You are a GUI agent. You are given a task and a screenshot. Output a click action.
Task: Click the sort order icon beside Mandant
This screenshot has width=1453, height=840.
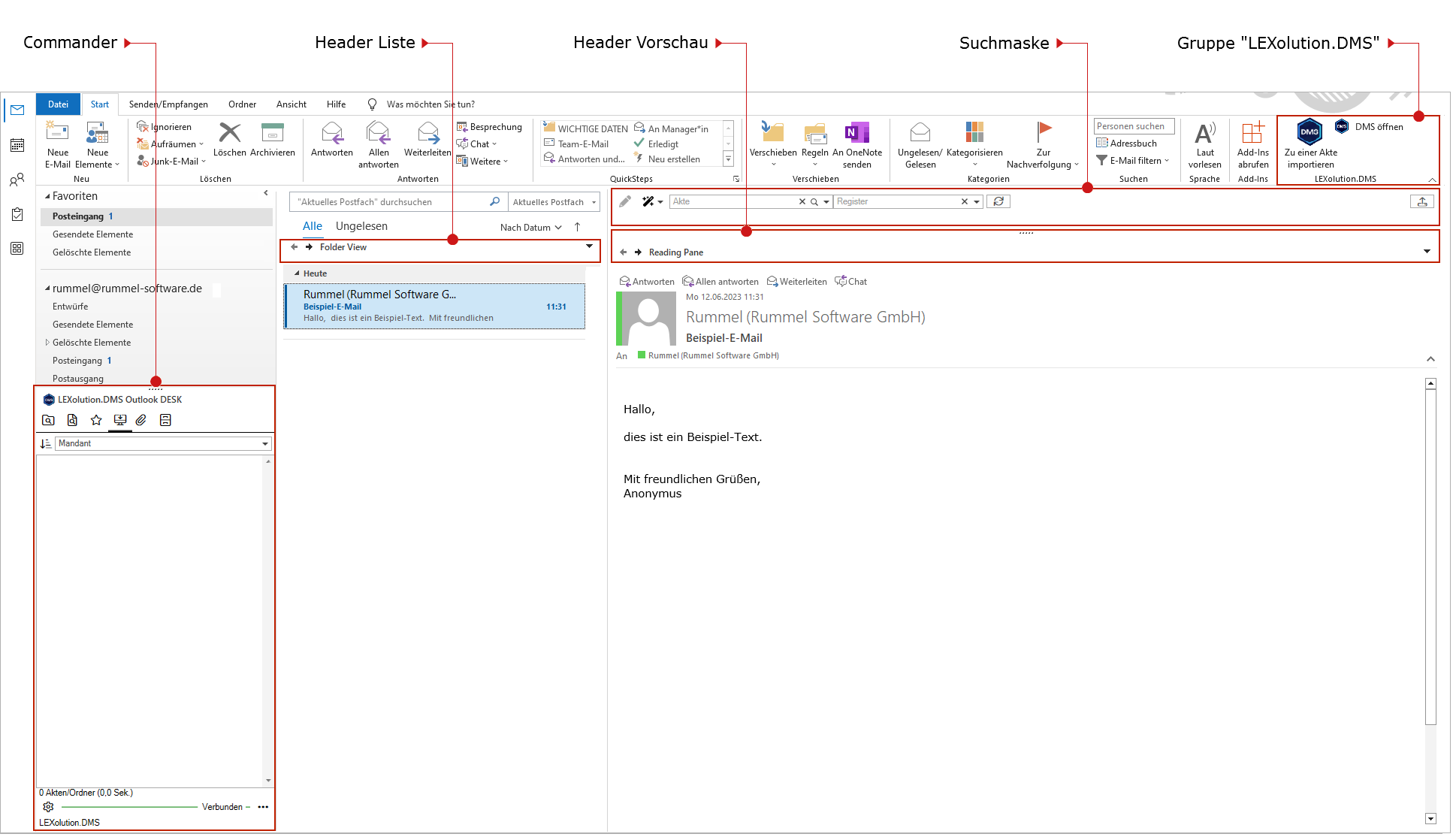46,444
